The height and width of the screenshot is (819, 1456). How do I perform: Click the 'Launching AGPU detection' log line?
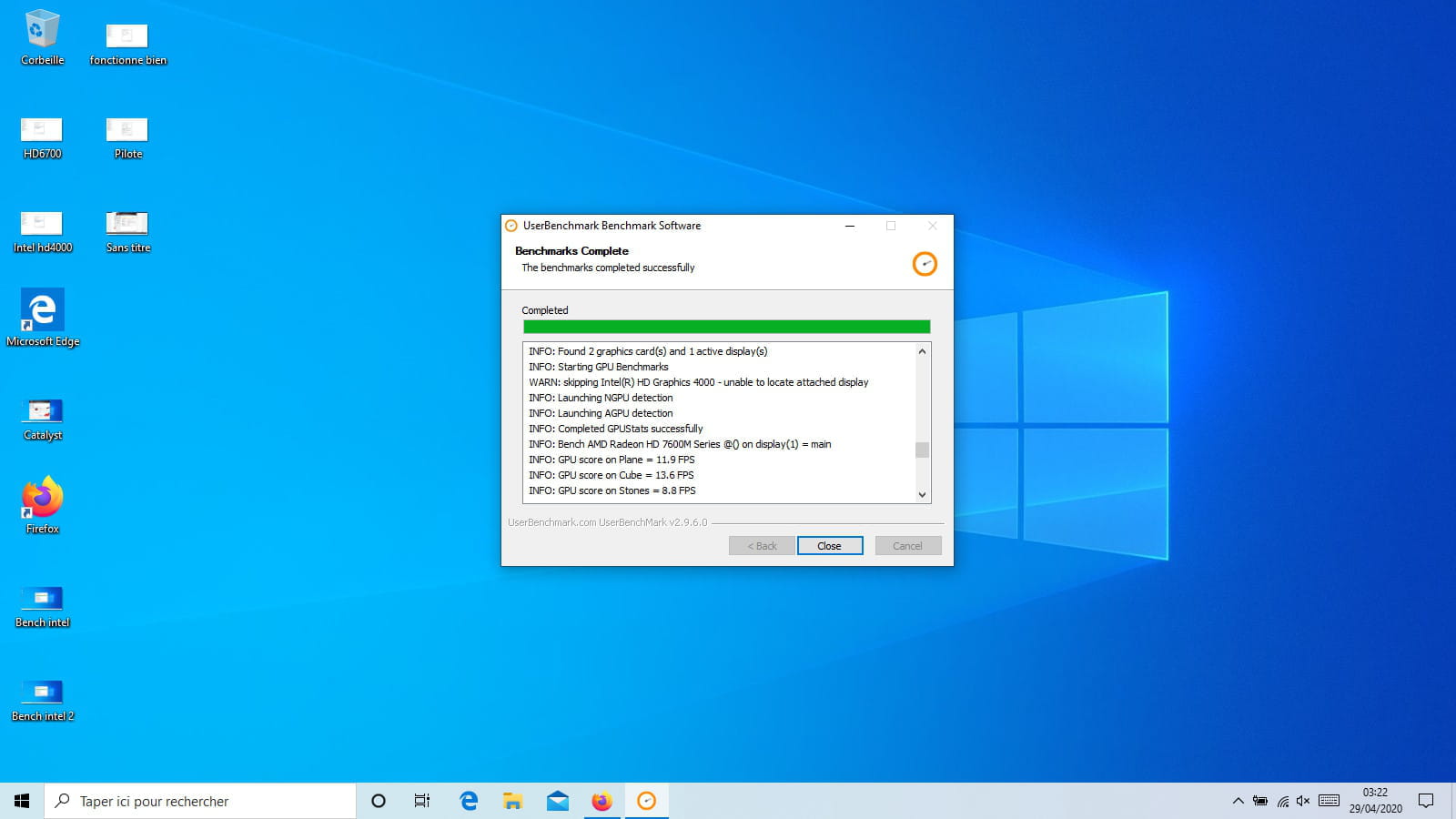[601, 413]
